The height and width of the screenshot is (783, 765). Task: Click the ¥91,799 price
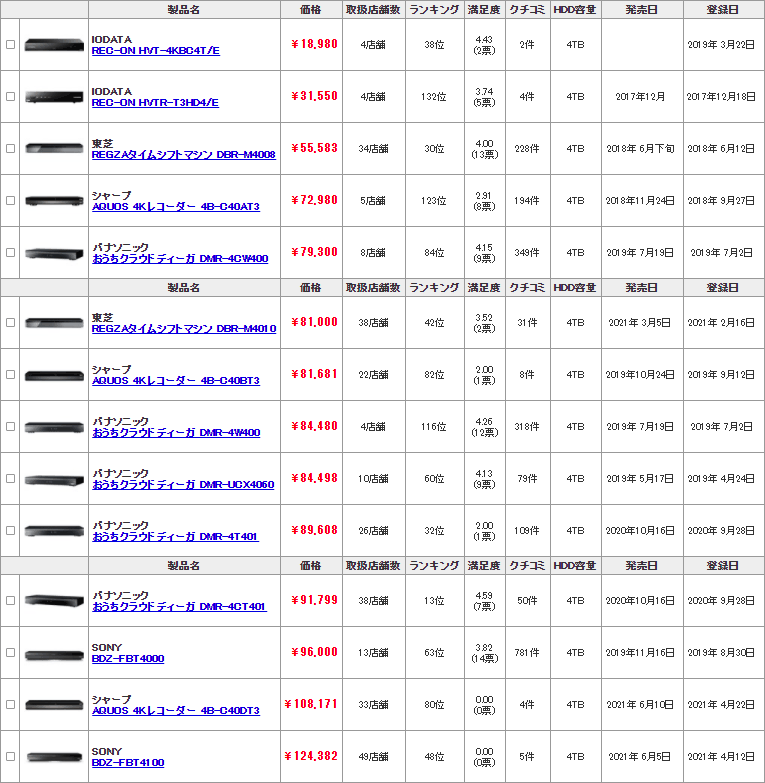tap(314, 600)
